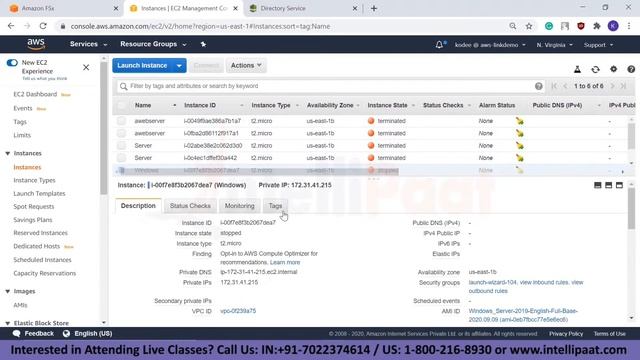Collapse the Images sidebar section
The height and width of the screenshot is (360, 640).
[7, 291]
